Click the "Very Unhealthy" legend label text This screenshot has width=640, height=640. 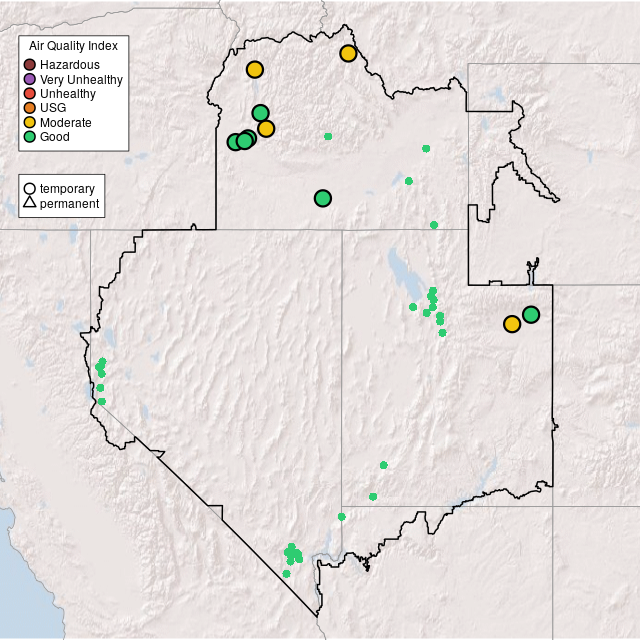(81, 79)
